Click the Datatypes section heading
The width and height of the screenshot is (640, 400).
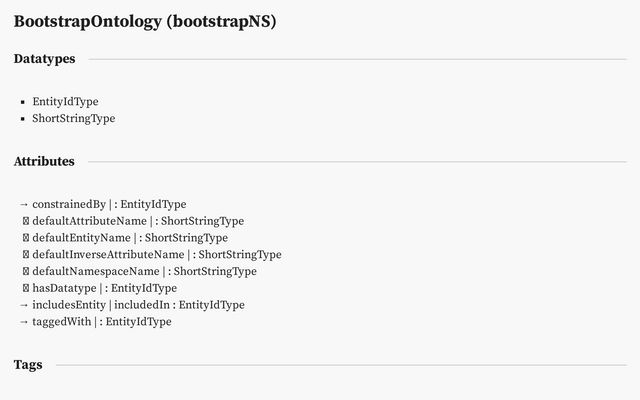[44, 59]
